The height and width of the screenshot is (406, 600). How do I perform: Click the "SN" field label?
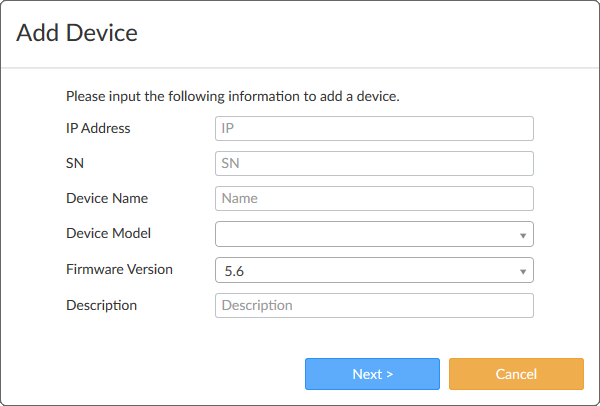[x=75, y=163]
